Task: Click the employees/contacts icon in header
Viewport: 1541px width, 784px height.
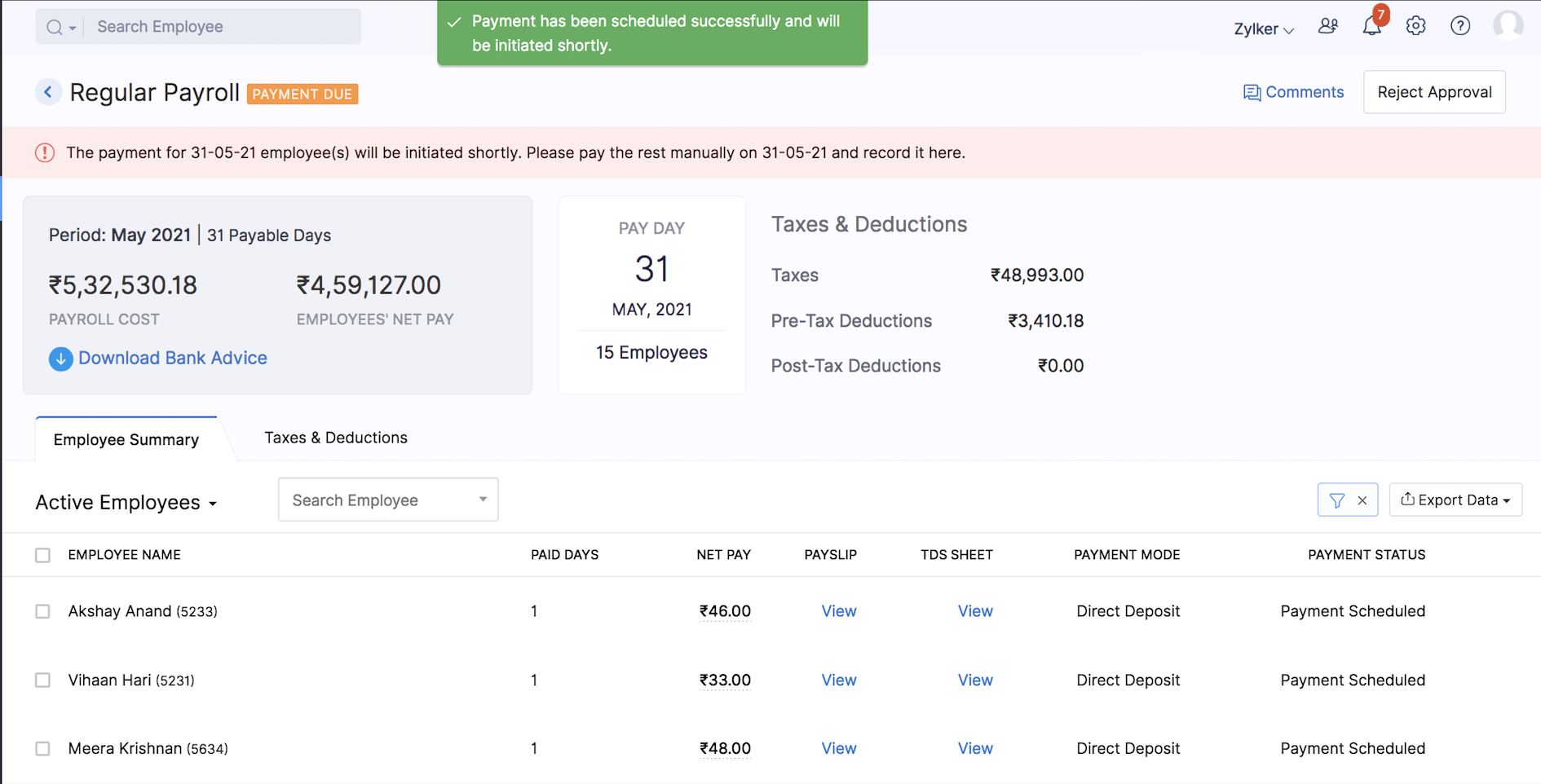Action: click(1327, 26)
